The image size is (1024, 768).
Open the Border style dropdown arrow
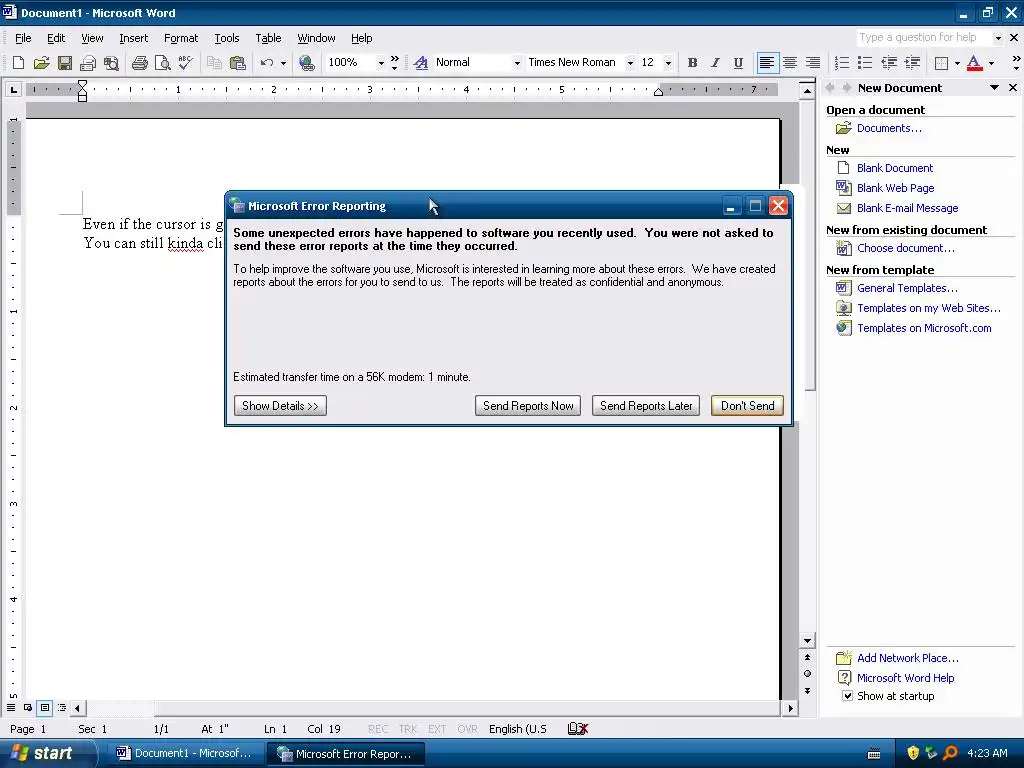coord(957,63)
